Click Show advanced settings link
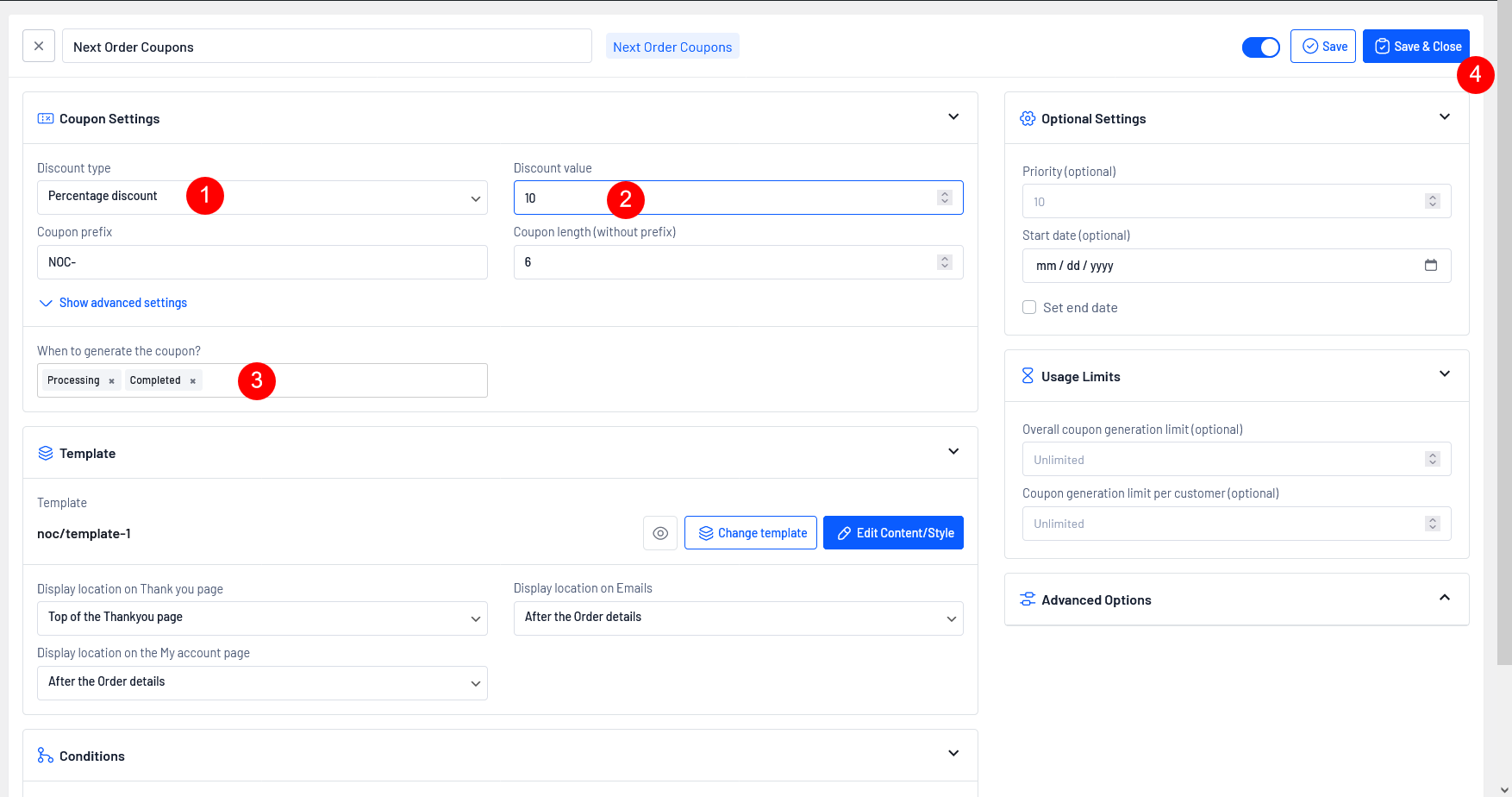1512x797 pixels. [x=122, y=303]
